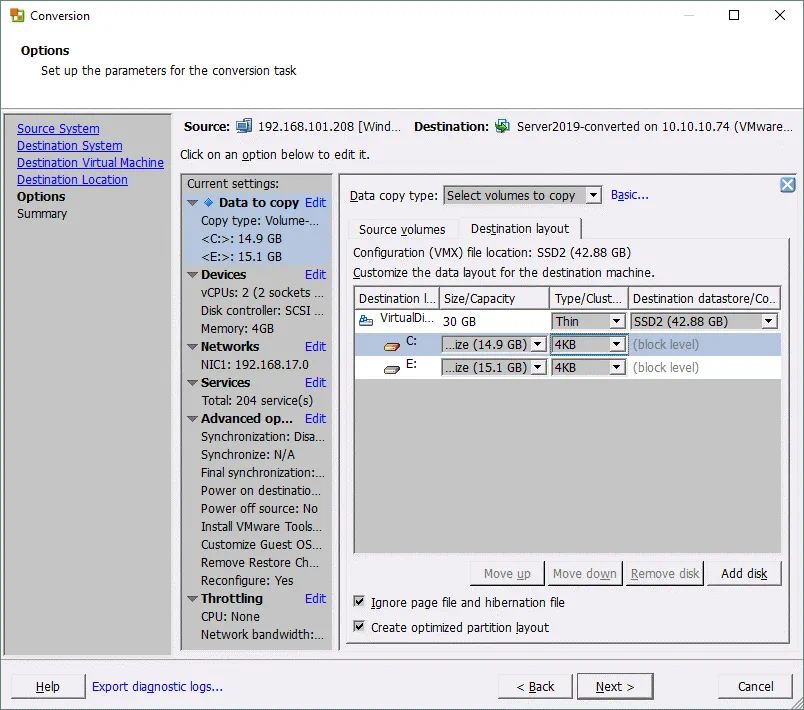The image size is (804, 710).
Task: Switch to the Source volumes tab
Action: tap(402, 230)
